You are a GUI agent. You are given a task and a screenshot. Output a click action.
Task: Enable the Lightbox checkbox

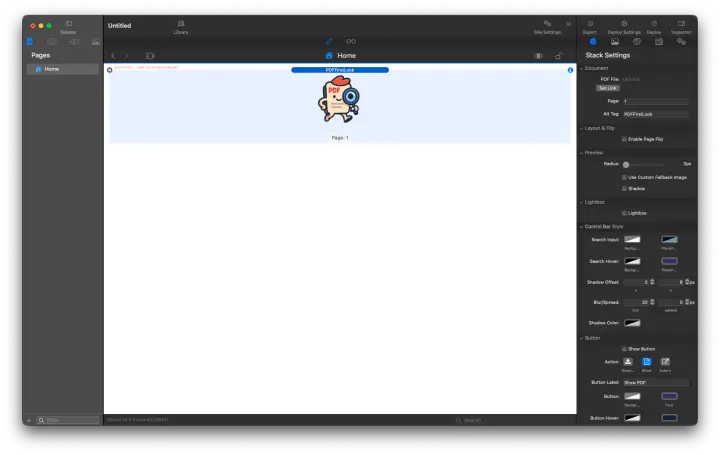pyautogui.click(x=624, y=213)
